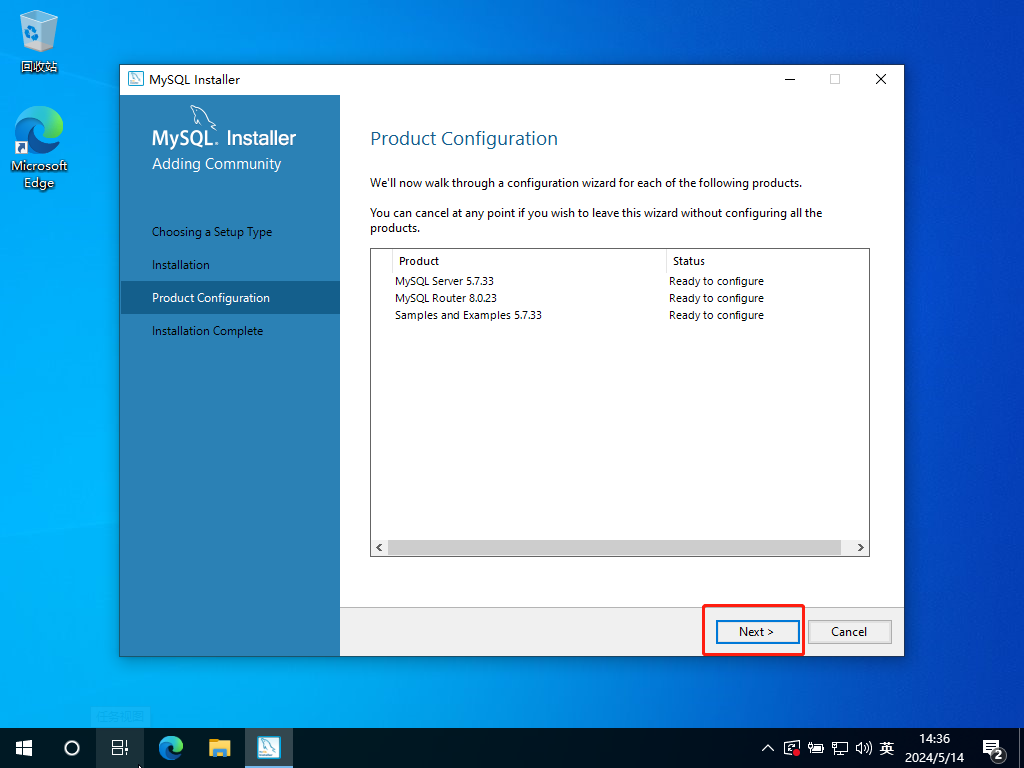
Task: Open the volume control tray icon
Action: point(864,747)
